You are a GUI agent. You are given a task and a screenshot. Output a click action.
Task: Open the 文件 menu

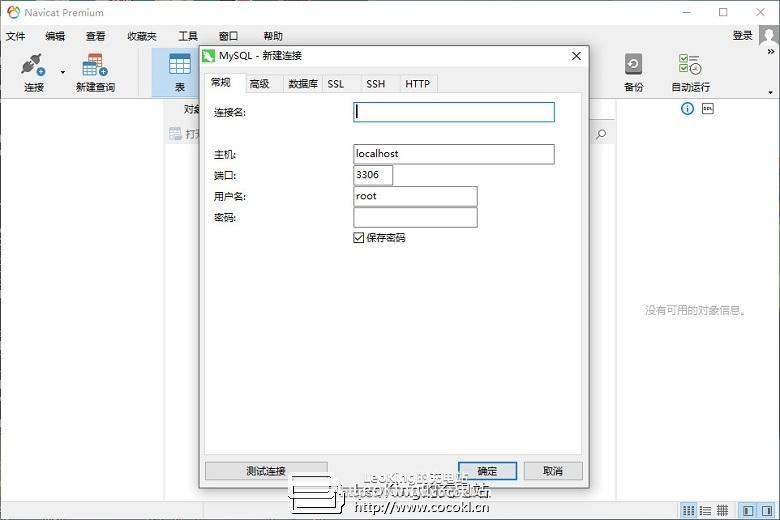click(15, 36)
